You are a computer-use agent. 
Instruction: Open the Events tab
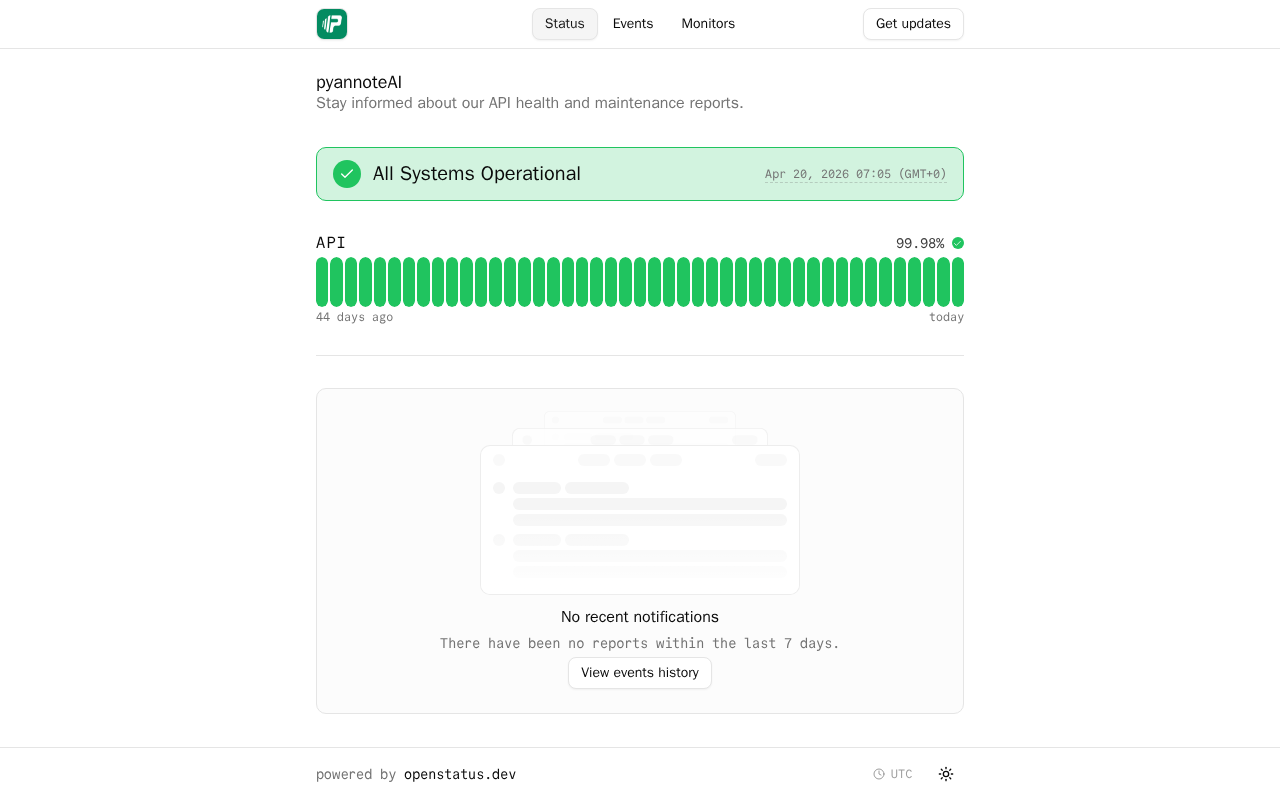pyautogui.click(x=633, y=24)
